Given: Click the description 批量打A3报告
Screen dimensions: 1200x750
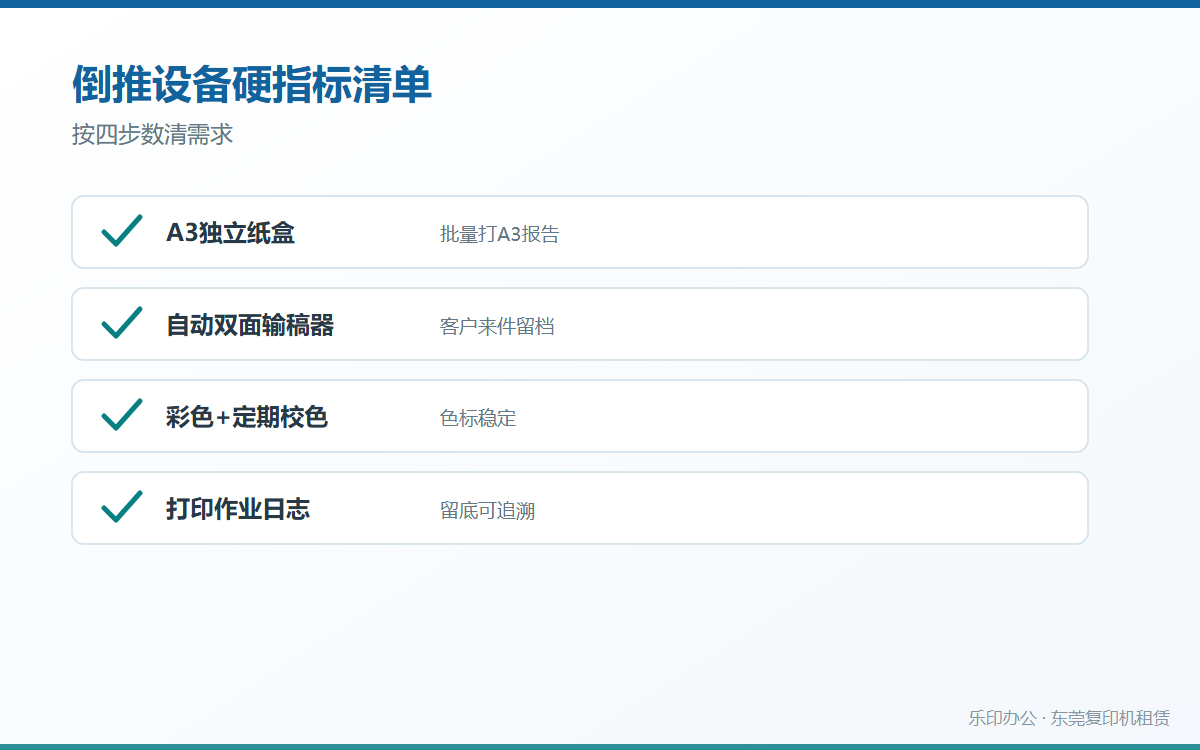Looking at the screenshot, I should pyautogui.click(x=500, y=234).
